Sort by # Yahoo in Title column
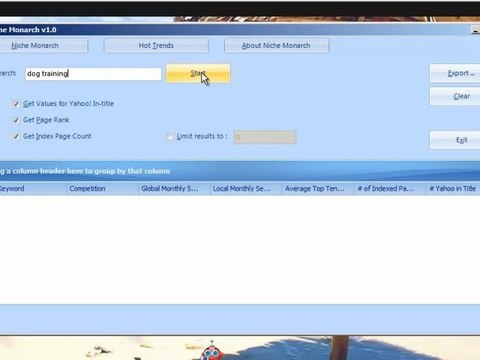Screen dimensions: 480x360 (x=453, y=189)
